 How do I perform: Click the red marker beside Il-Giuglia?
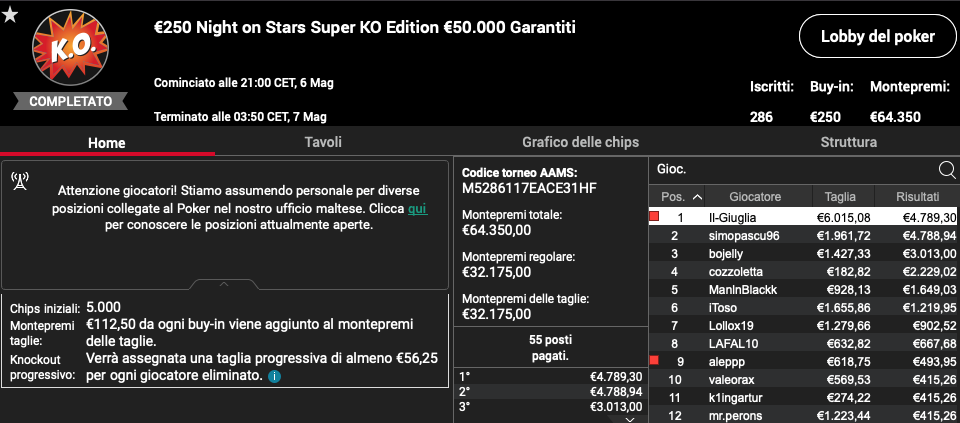coord(654,216)
